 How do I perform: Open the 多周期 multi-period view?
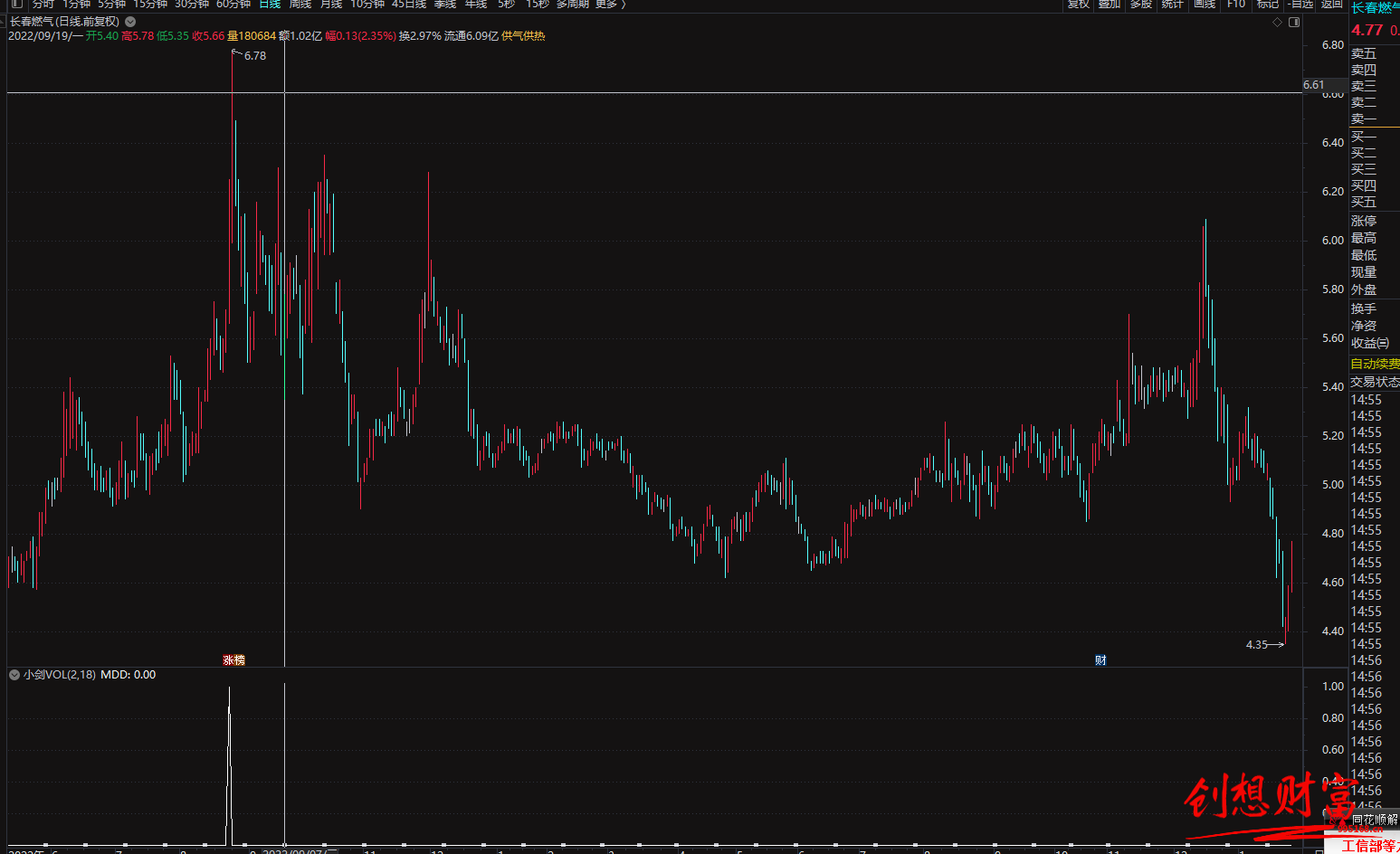(573, 5)
